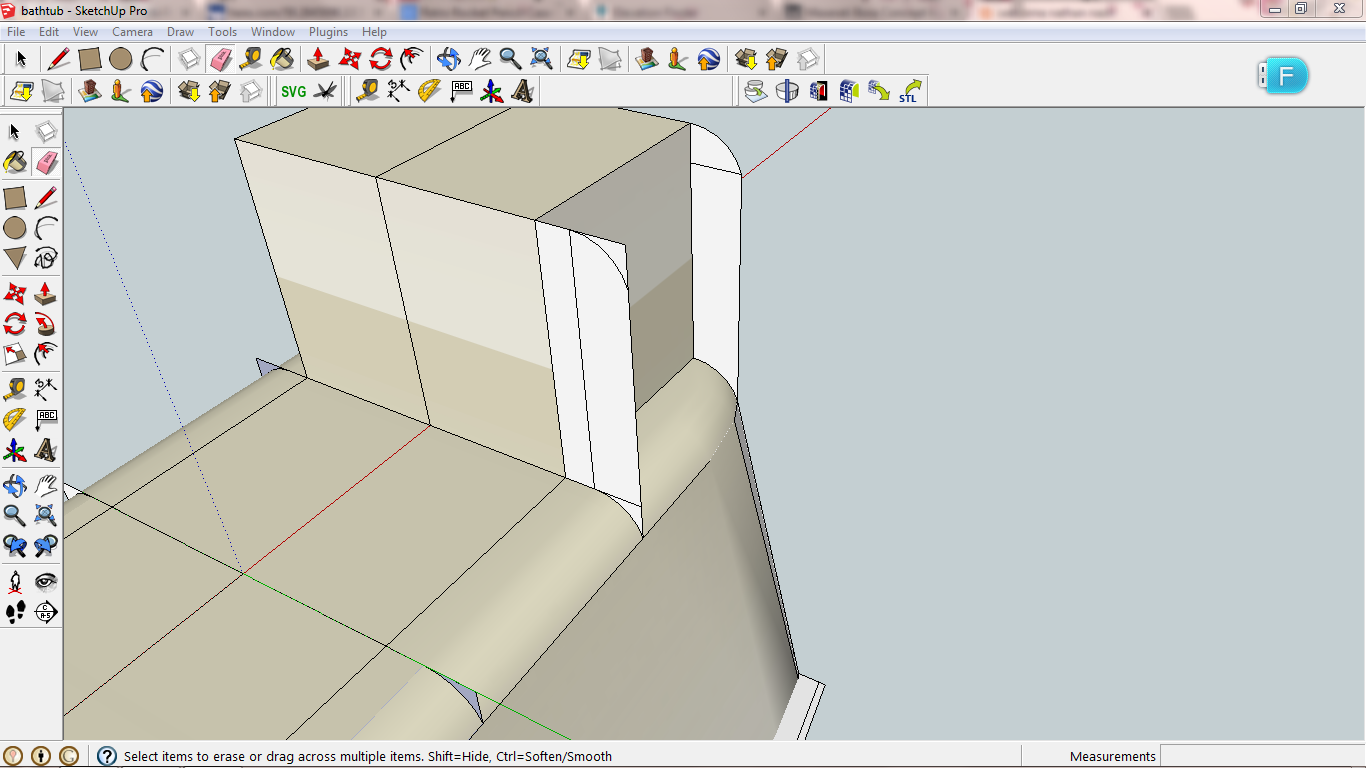Pick the Rotate tool in left toolbar
This screenshot has height=768, width=1366.
pos(15,324)
